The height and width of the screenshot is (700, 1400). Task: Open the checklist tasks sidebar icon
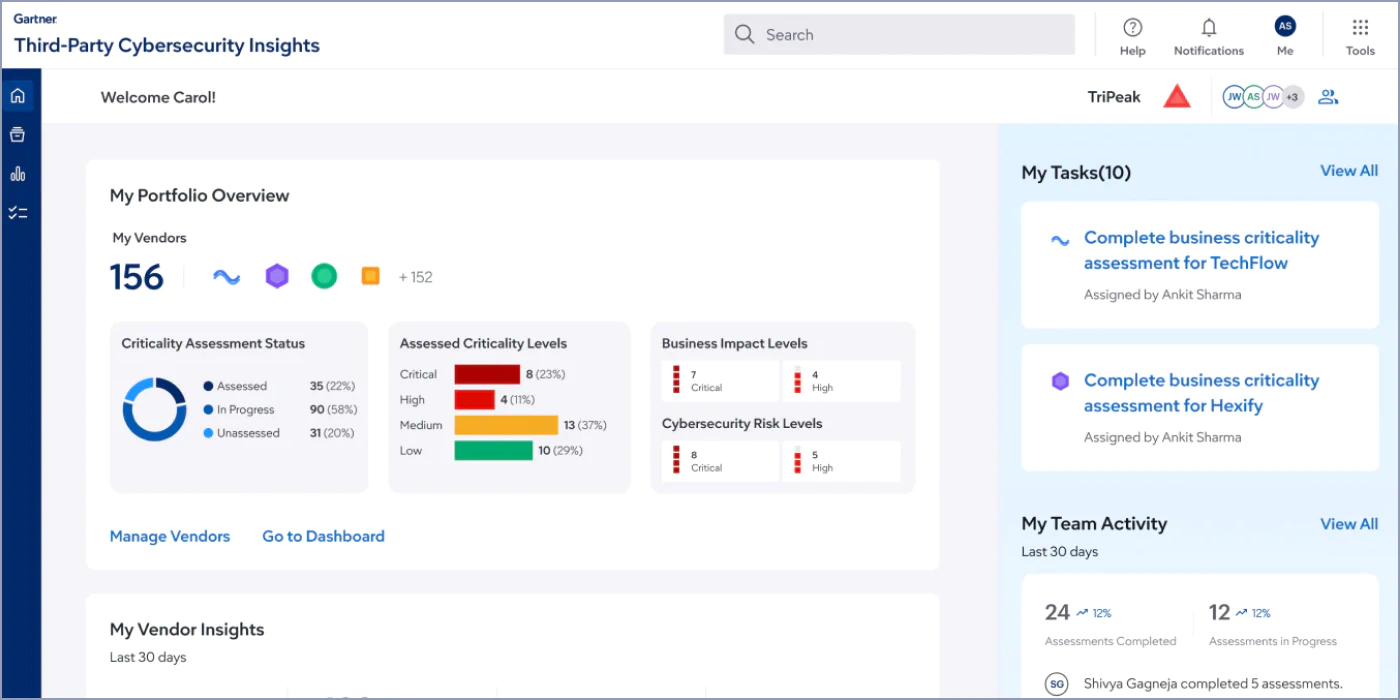[17, 213]
